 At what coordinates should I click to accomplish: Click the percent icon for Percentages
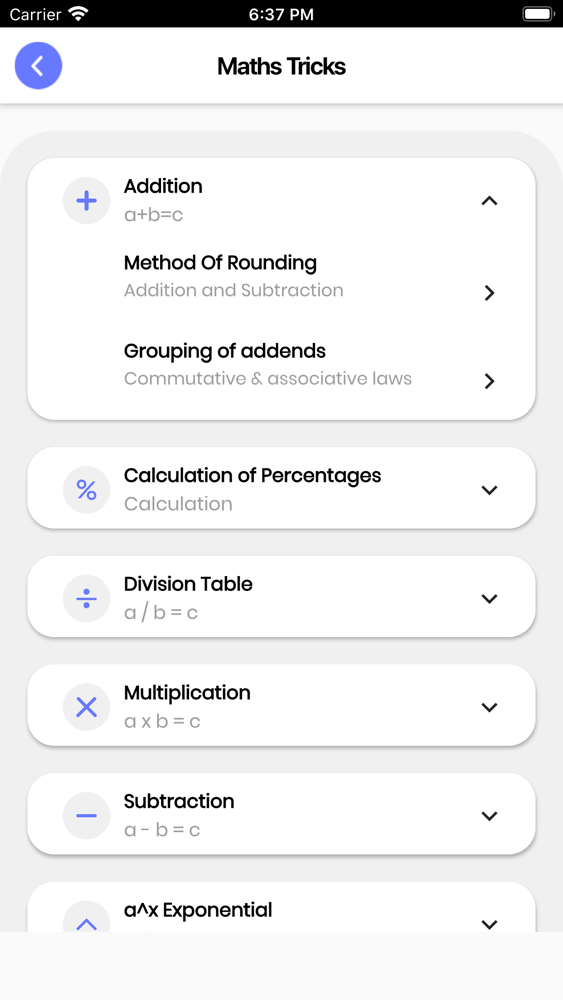86,490
